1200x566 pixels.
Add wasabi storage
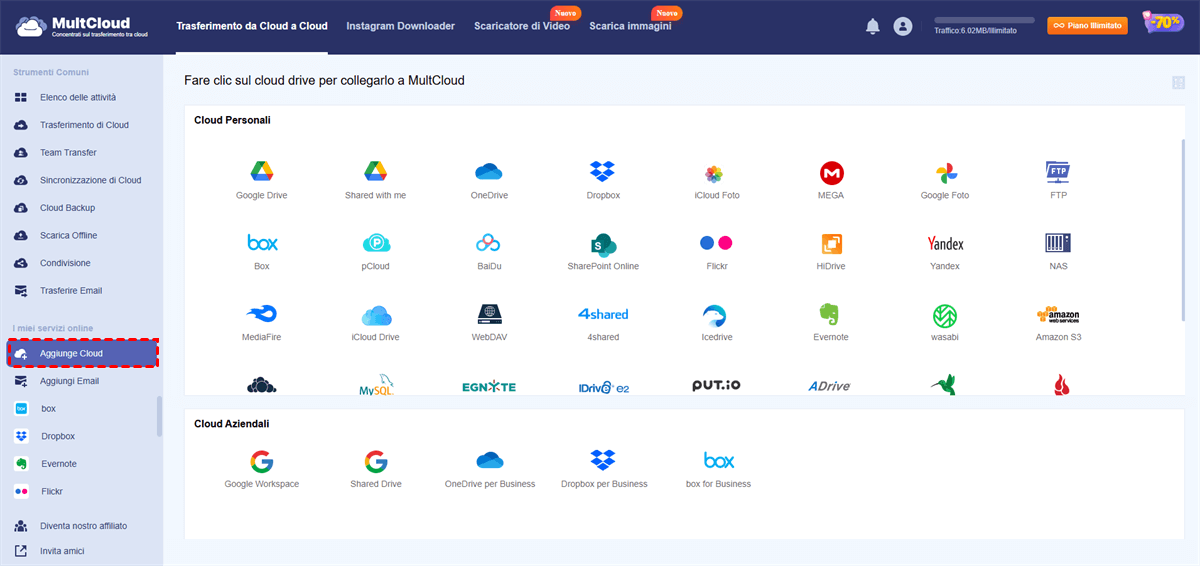pyautogui.click(x=945, y=323)
